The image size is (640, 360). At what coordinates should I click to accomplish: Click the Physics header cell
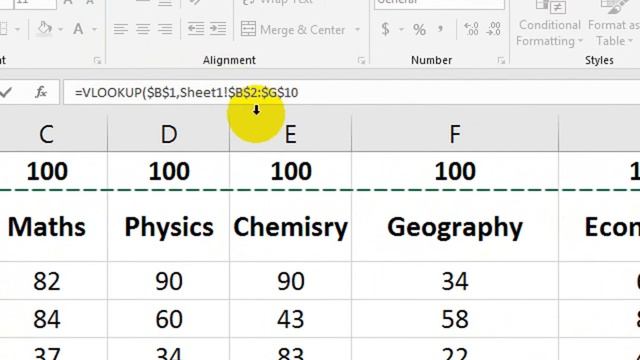point(169,227)
